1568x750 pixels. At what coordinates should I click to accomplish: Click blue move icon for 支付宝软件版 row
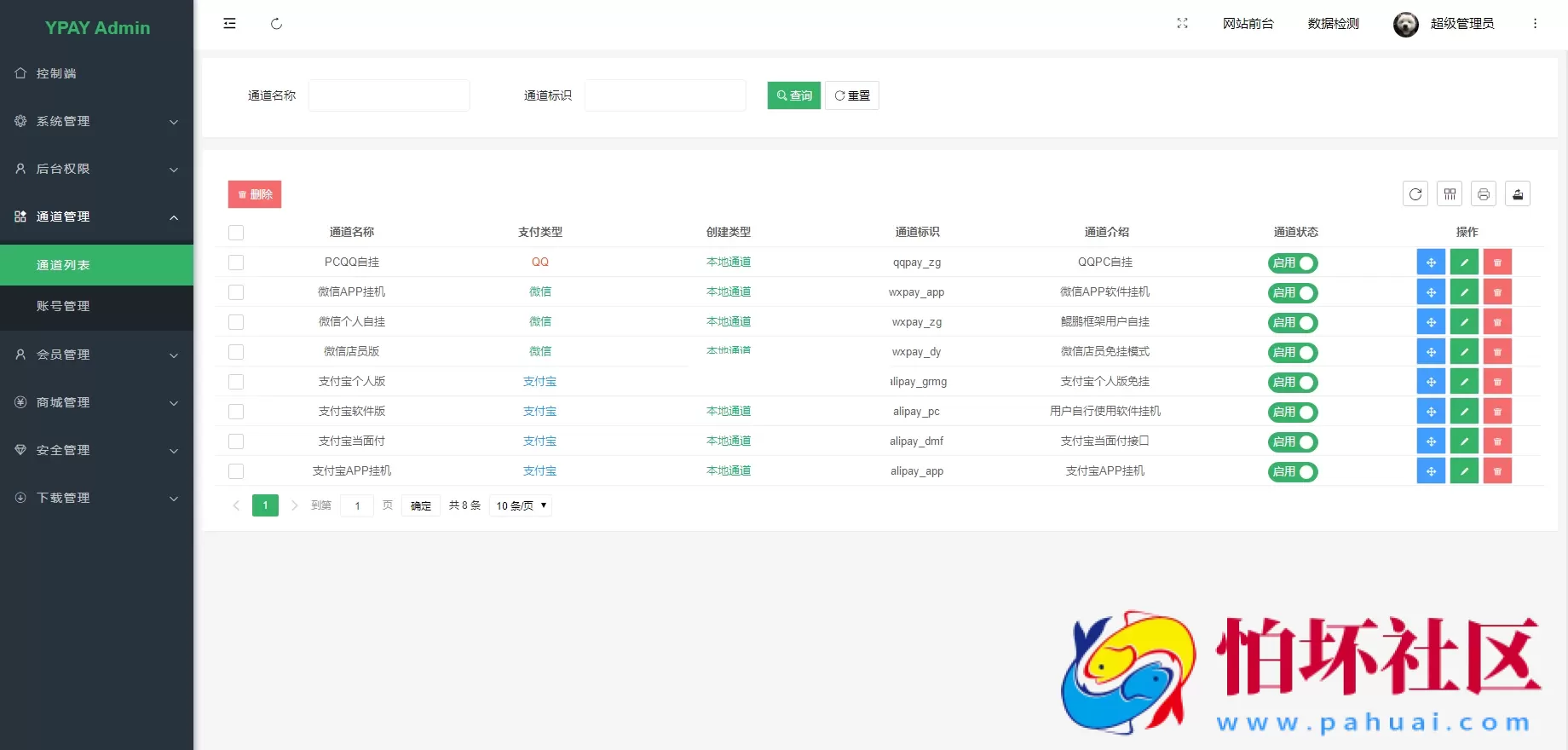pos(1431,412)
